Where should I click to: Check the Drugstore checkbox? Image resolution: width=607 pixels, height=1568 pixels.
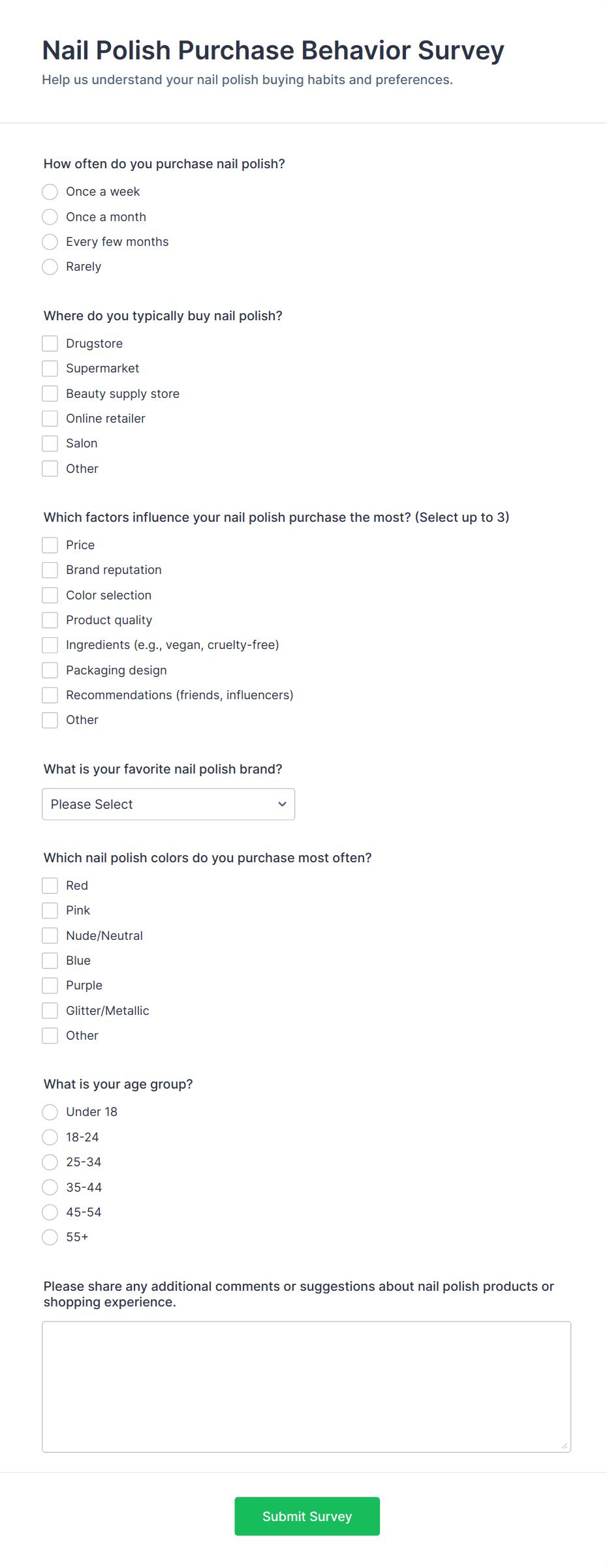click(x=50, y=344)
